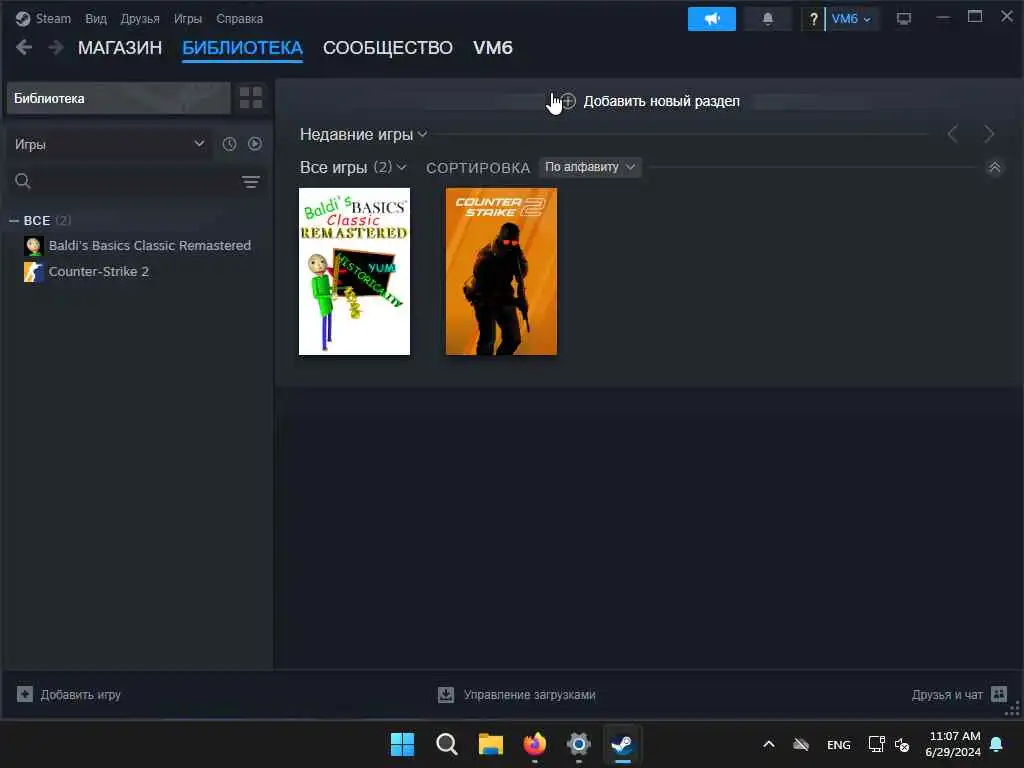Switch to the СООБЩЕСТВО tab
Viewport: 1024px width, 768px height.
tap(387, 48)
